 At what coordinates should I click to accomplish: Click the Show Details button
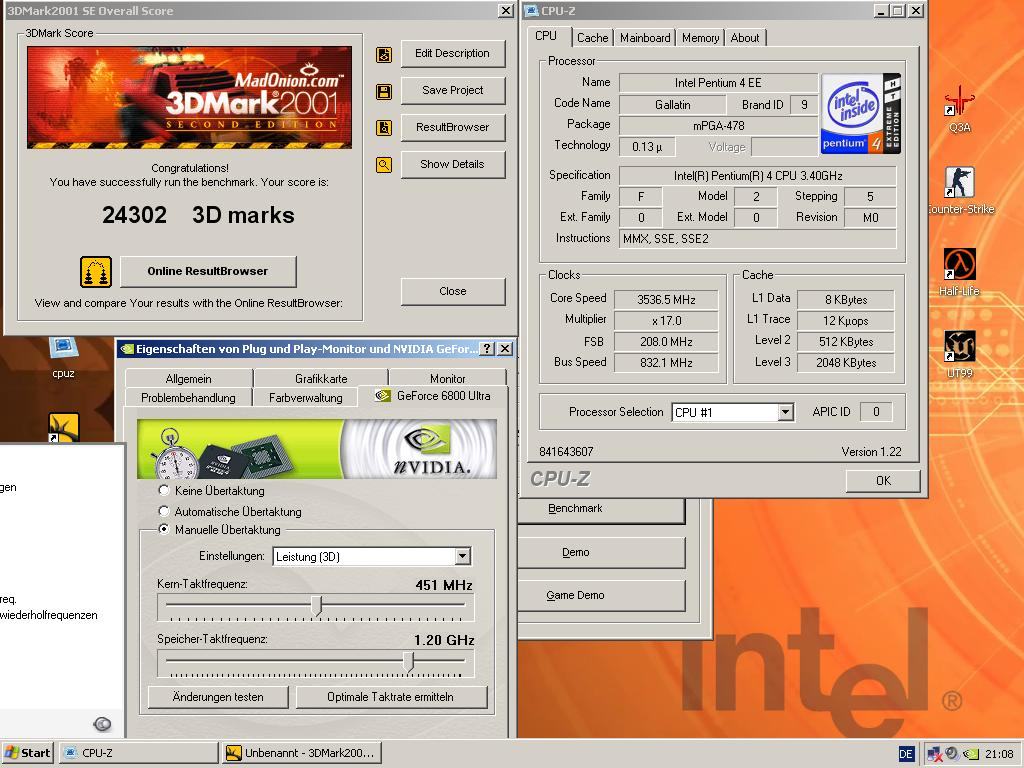pyautogui.click(x=453, y=164)
